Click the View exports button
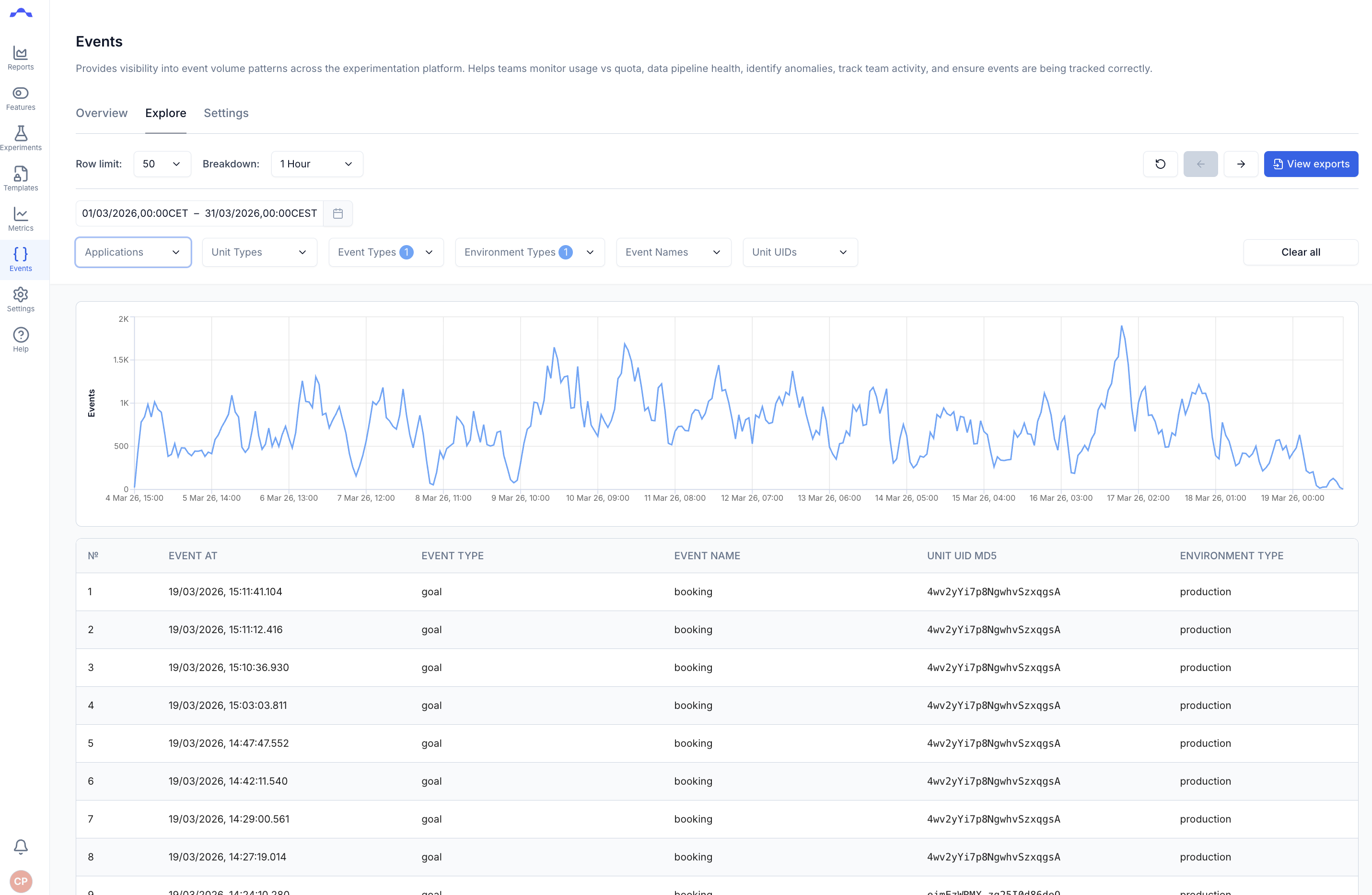The height and width of the screenshot is (895, 1372). point(1311,165)
